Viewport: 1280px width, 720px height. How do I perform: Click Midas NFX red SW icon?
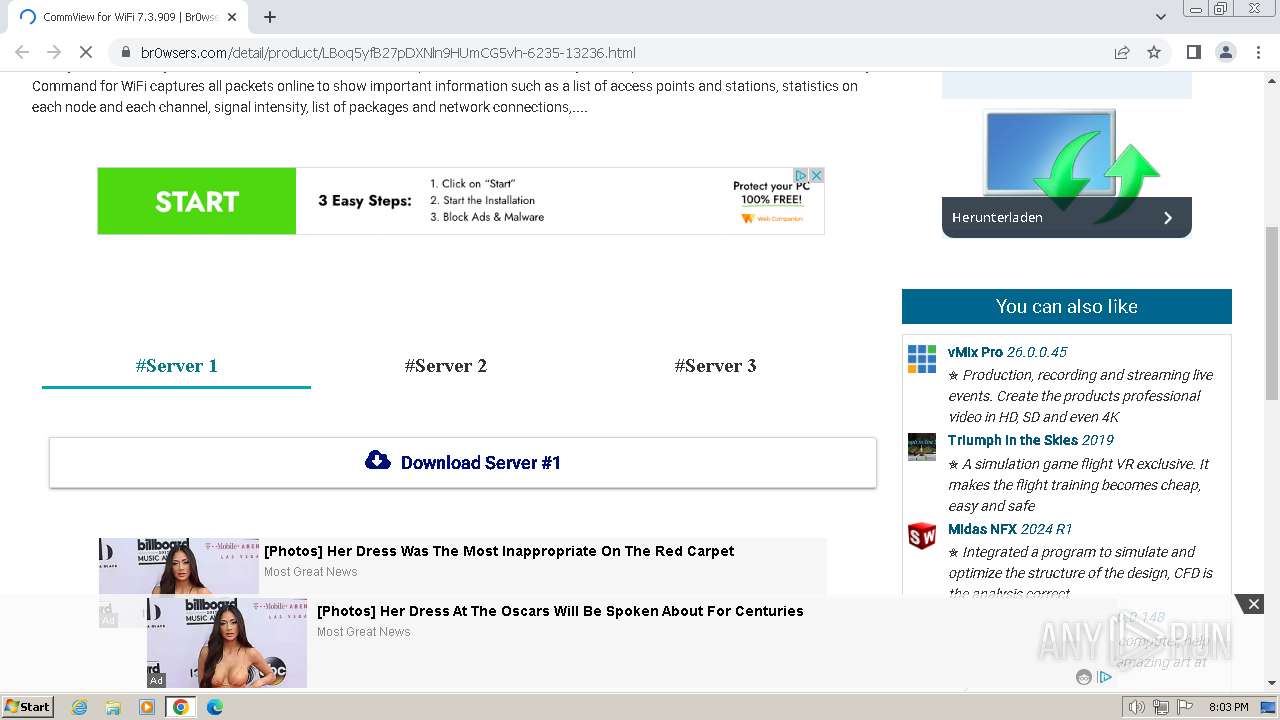(922, 536)
